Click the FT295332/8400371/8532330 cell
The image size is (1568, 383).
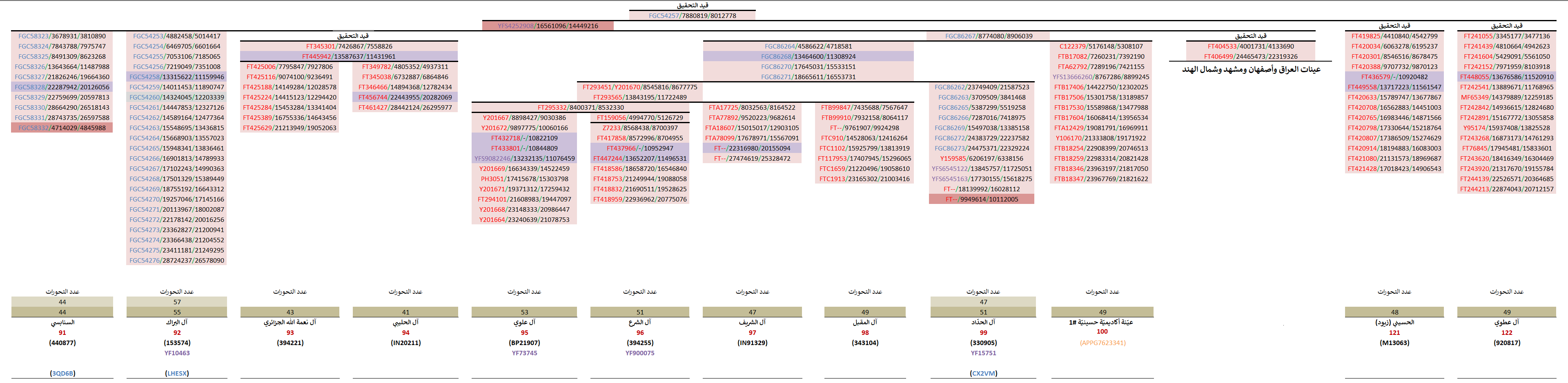click(580, 108)
